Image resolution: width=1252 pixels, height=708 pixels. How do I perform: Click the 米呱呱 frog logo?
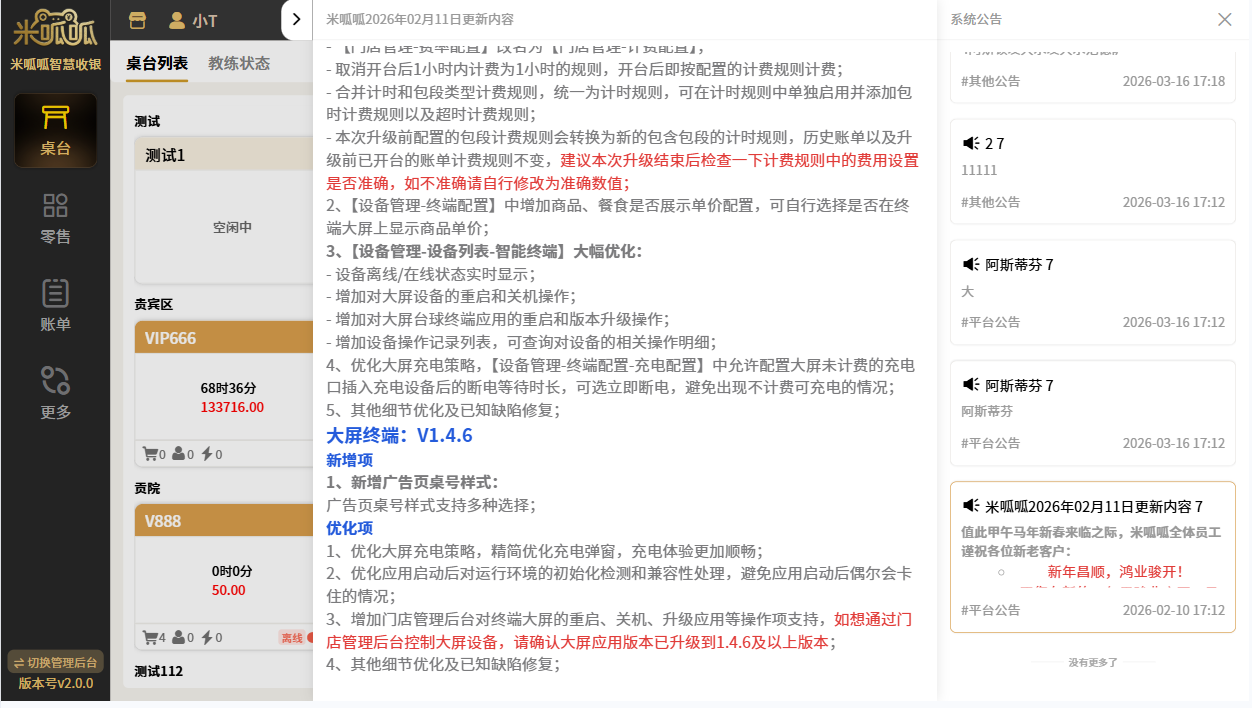click(x=55, y=28)
